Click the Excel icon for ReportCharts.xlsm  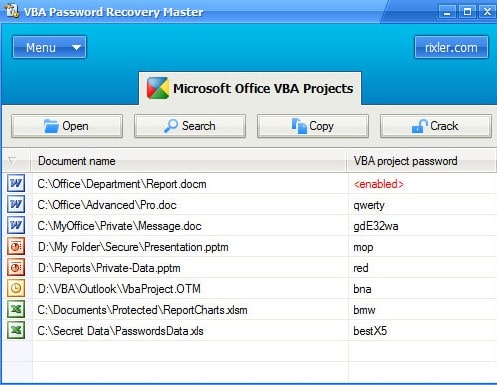pos(16,309)
